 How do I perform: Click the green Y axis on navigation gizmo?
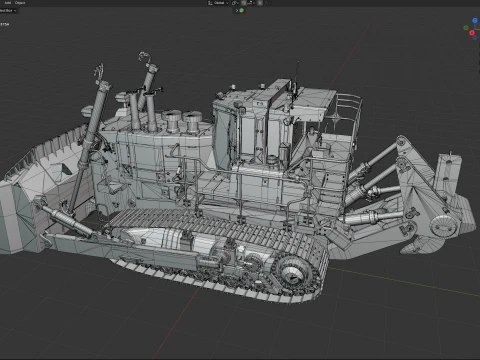[466, 28]
